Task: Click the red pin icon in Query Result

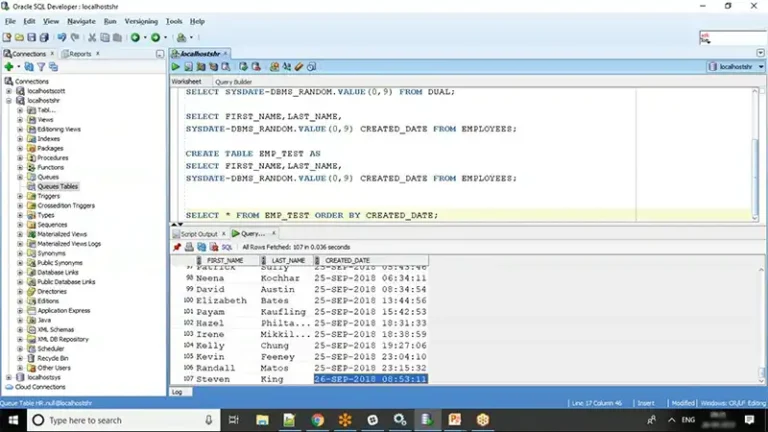Action: 177,246
